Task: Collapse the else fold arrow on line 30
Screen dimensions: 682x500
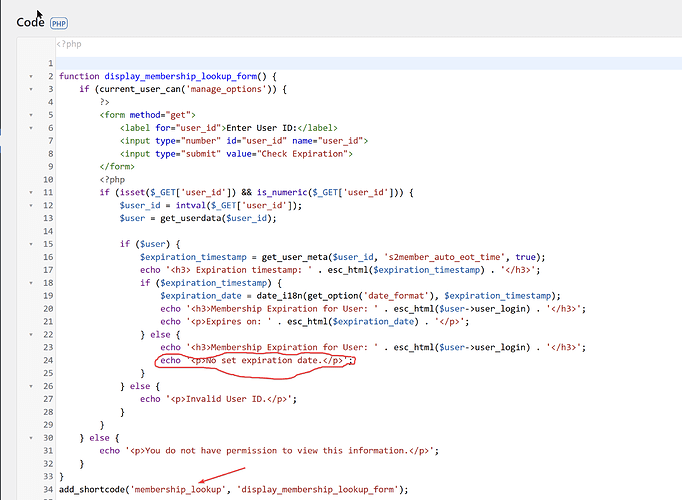Action: point(31,438)
